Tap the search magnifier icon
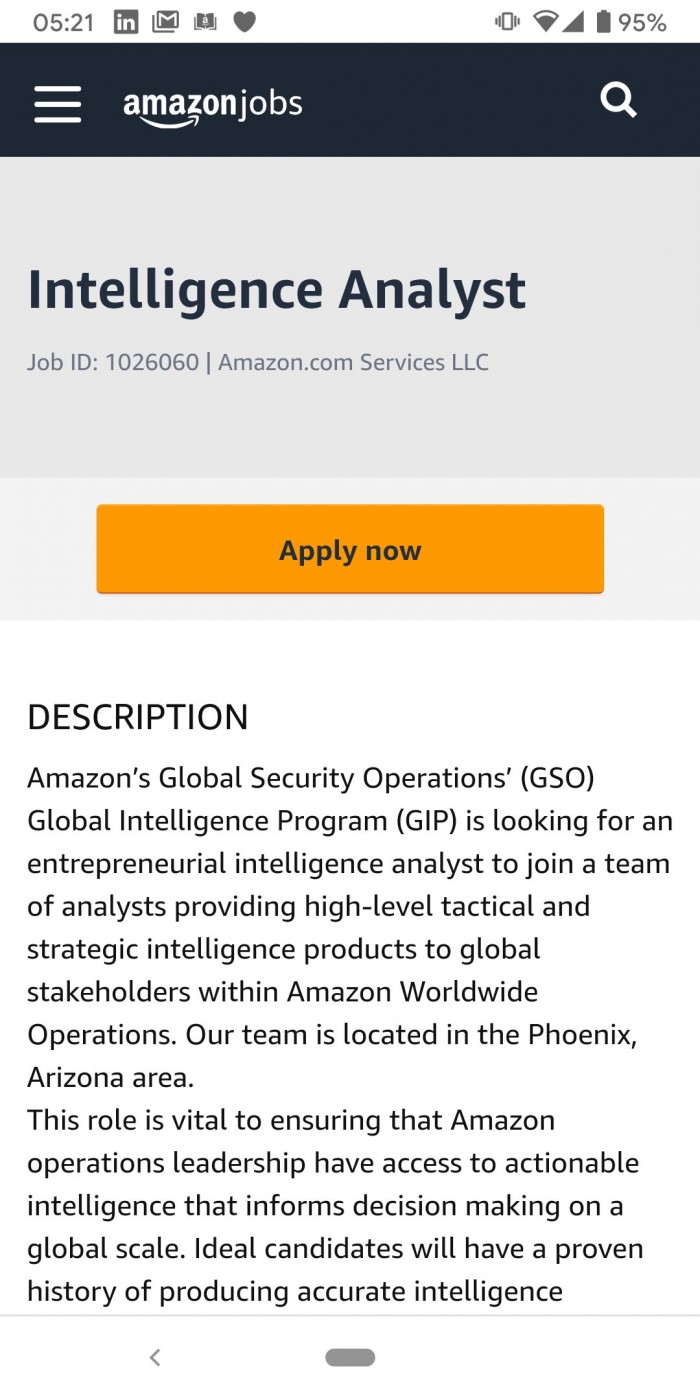The height and width of the screenshot is (1400, 700). pyautogui.click(x=618, y=101)
